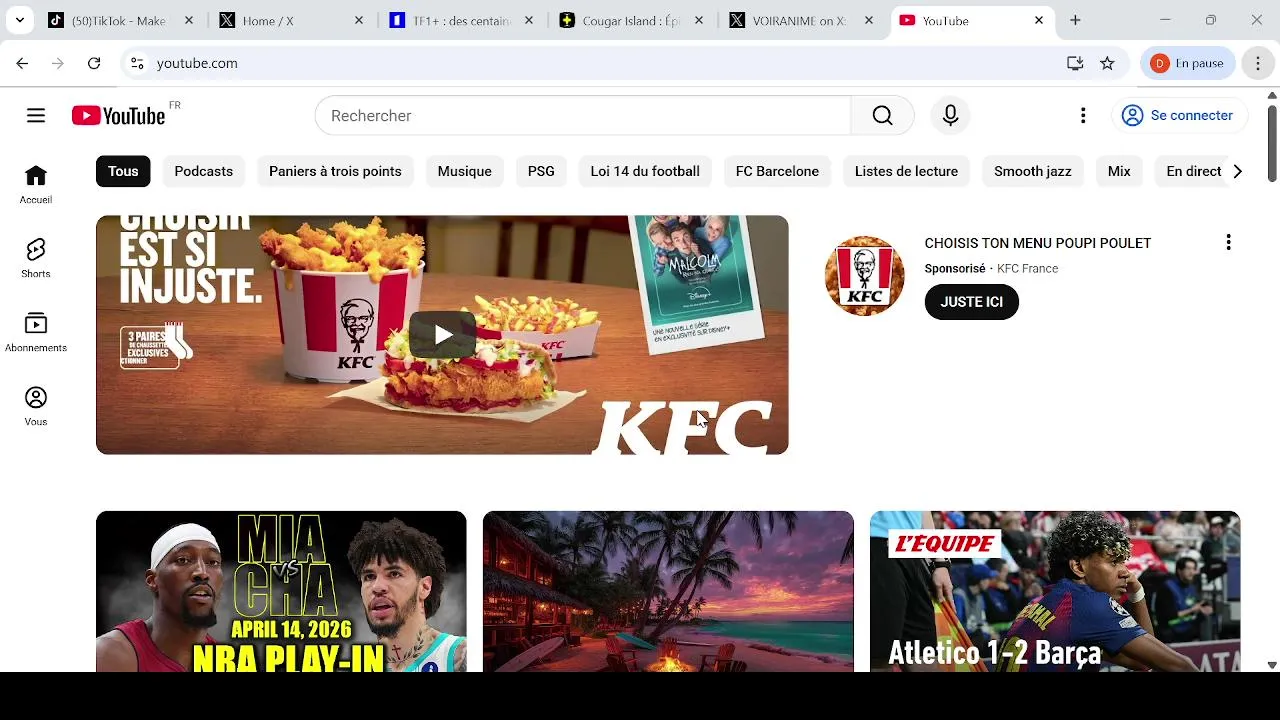Open Shorts from the sidebar
Image resolution: width=1280 pixels, height=720 pixels.
click(x=36, y=259)
